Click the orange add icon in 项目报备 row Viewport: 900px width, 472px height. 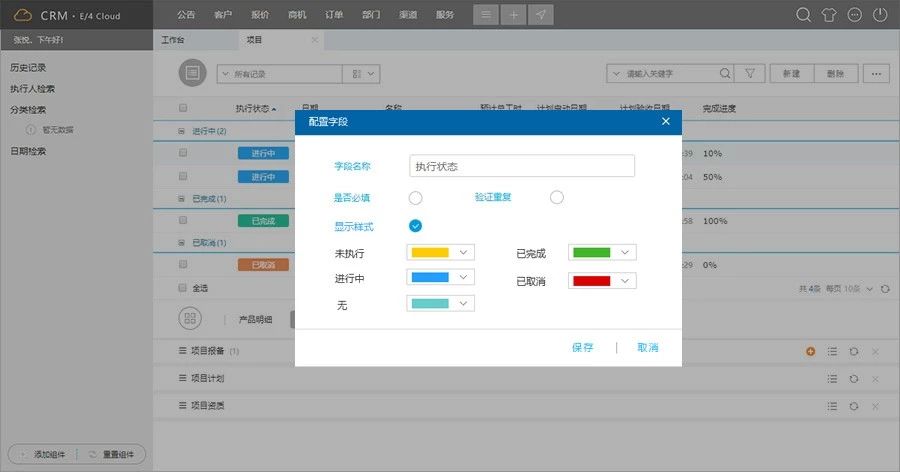(810, 352)
